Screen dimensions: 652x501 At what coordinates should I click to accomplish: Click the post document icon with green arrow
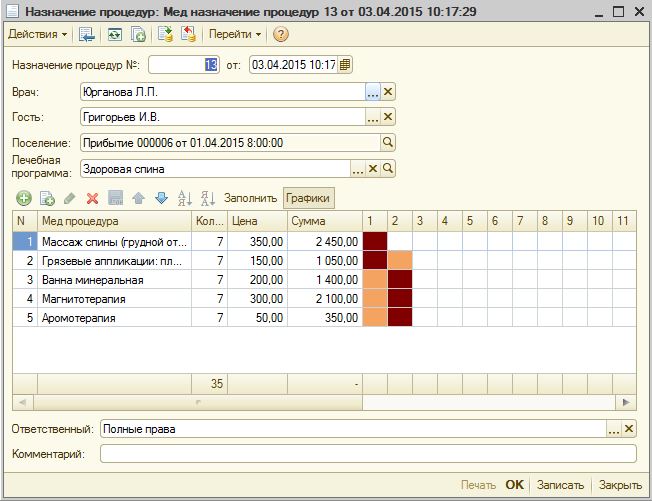click(x=165, y=35)
